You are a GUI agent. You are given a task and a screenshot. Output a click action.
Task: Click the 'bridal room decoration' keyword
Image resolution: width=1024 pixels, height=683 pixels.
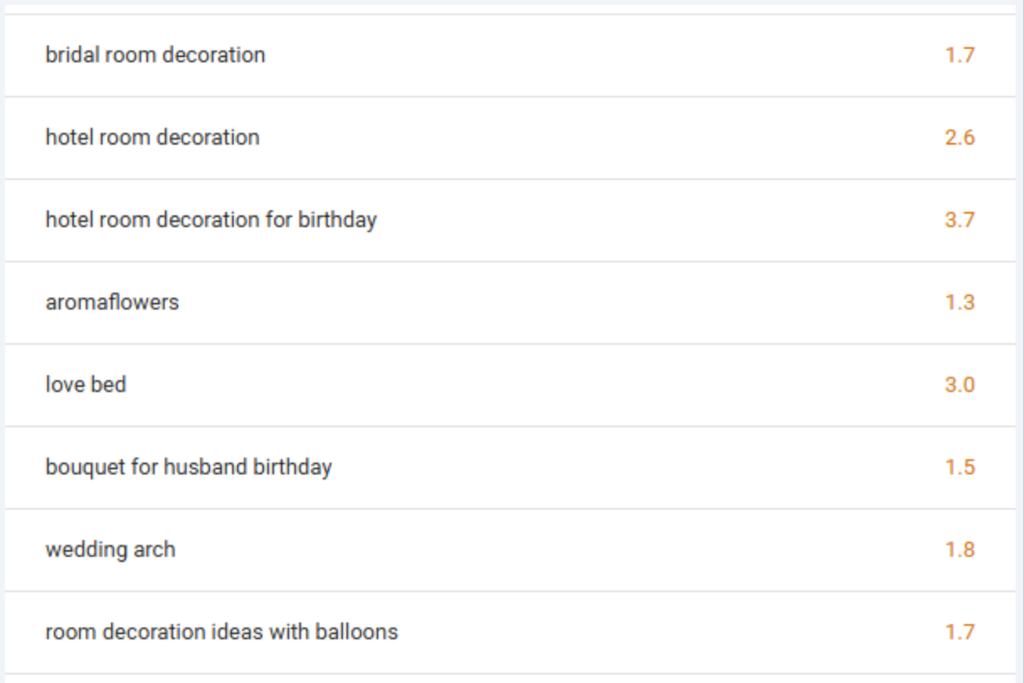click(x=155, y=55)
